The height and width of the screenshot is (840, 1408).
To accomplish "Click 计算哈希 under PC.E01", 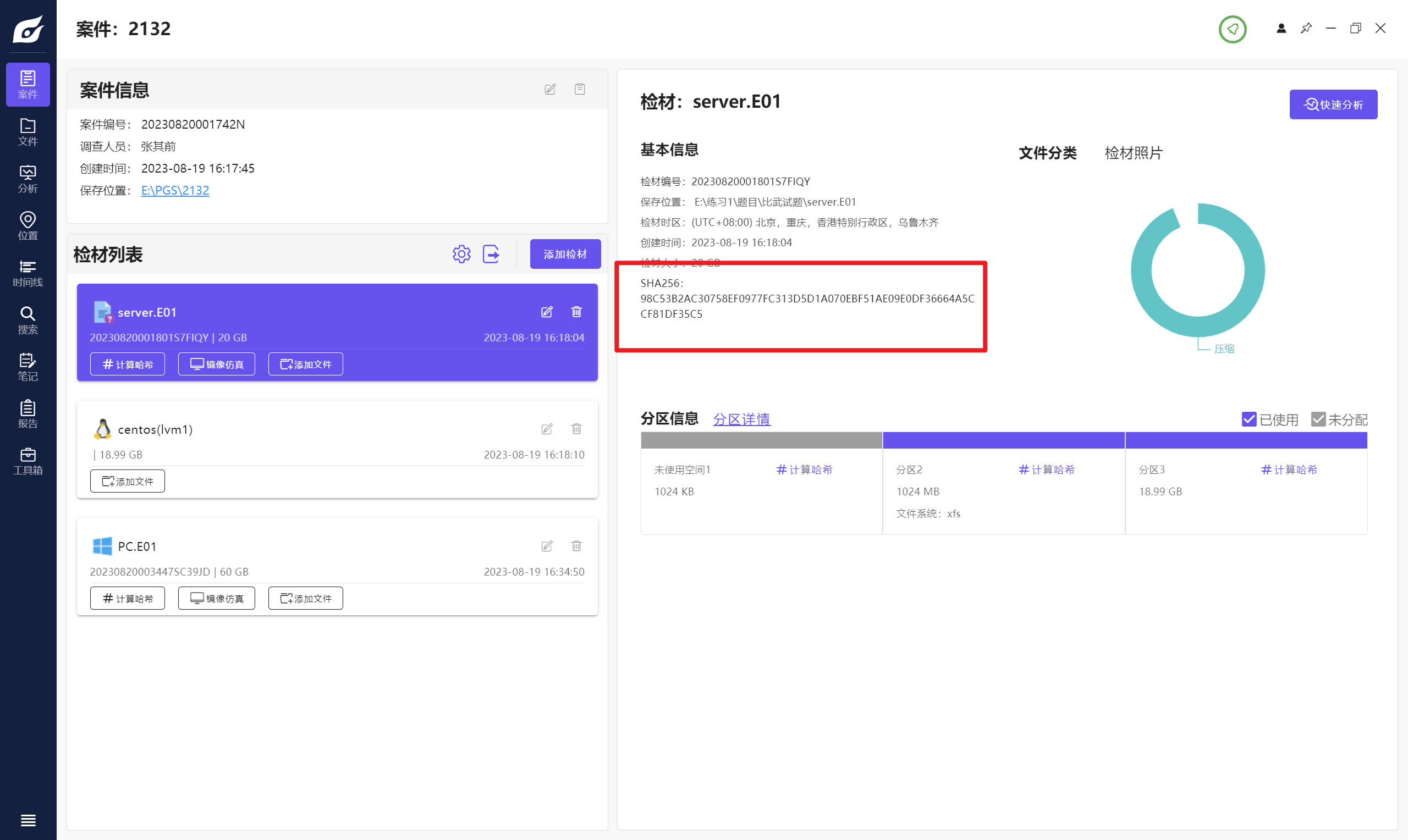I will (x=128, y=598).
